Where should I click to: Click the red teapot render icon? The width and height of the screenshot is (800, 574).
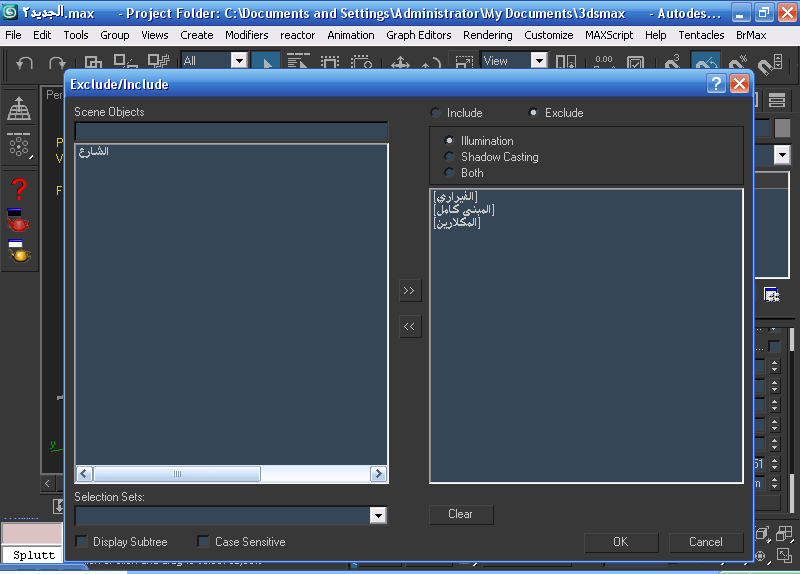(x=18, y=220)
